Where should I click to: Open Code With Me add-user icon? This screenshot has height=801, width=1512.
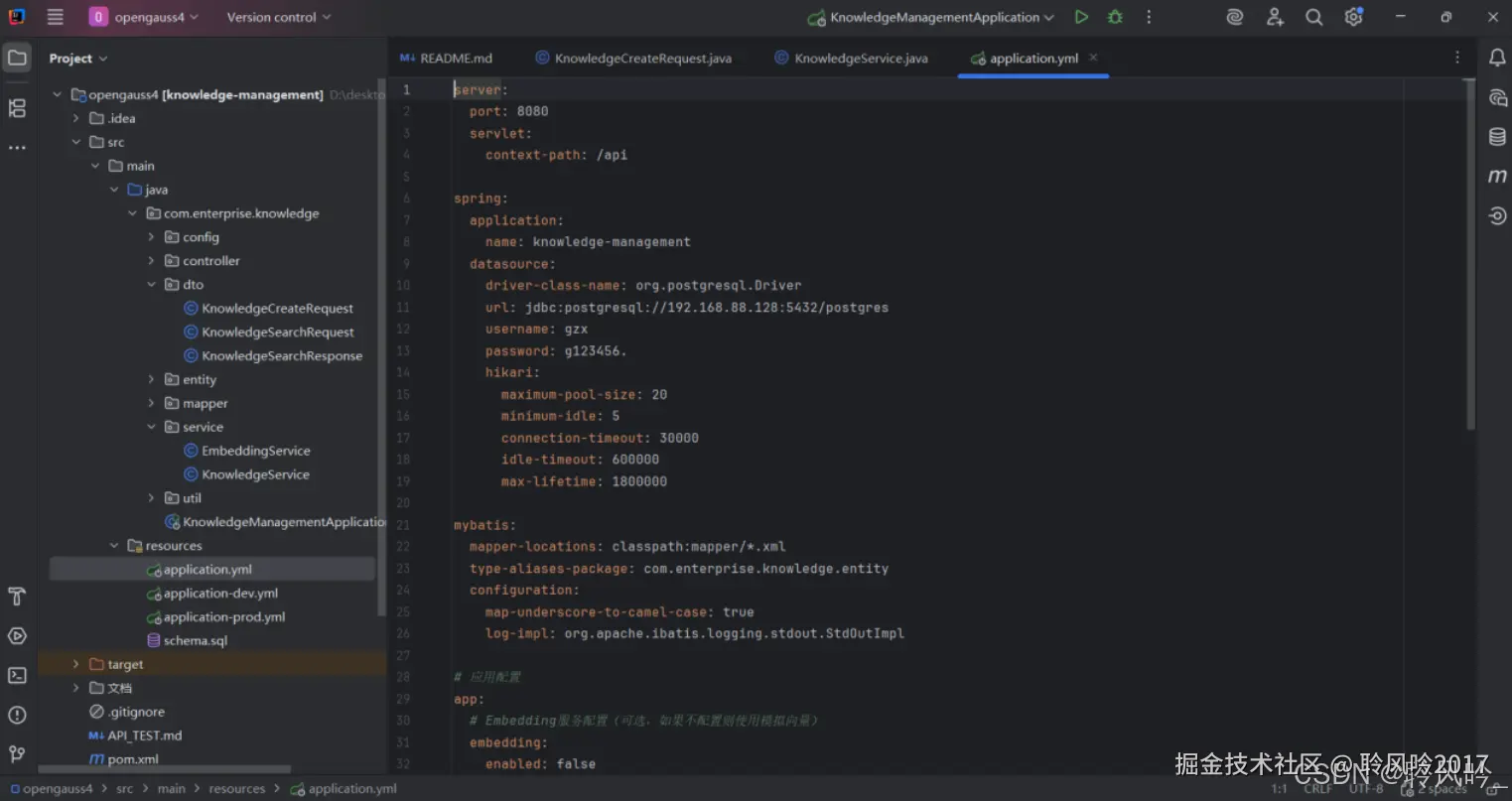pyautogui.click(x=1275, y=17)
